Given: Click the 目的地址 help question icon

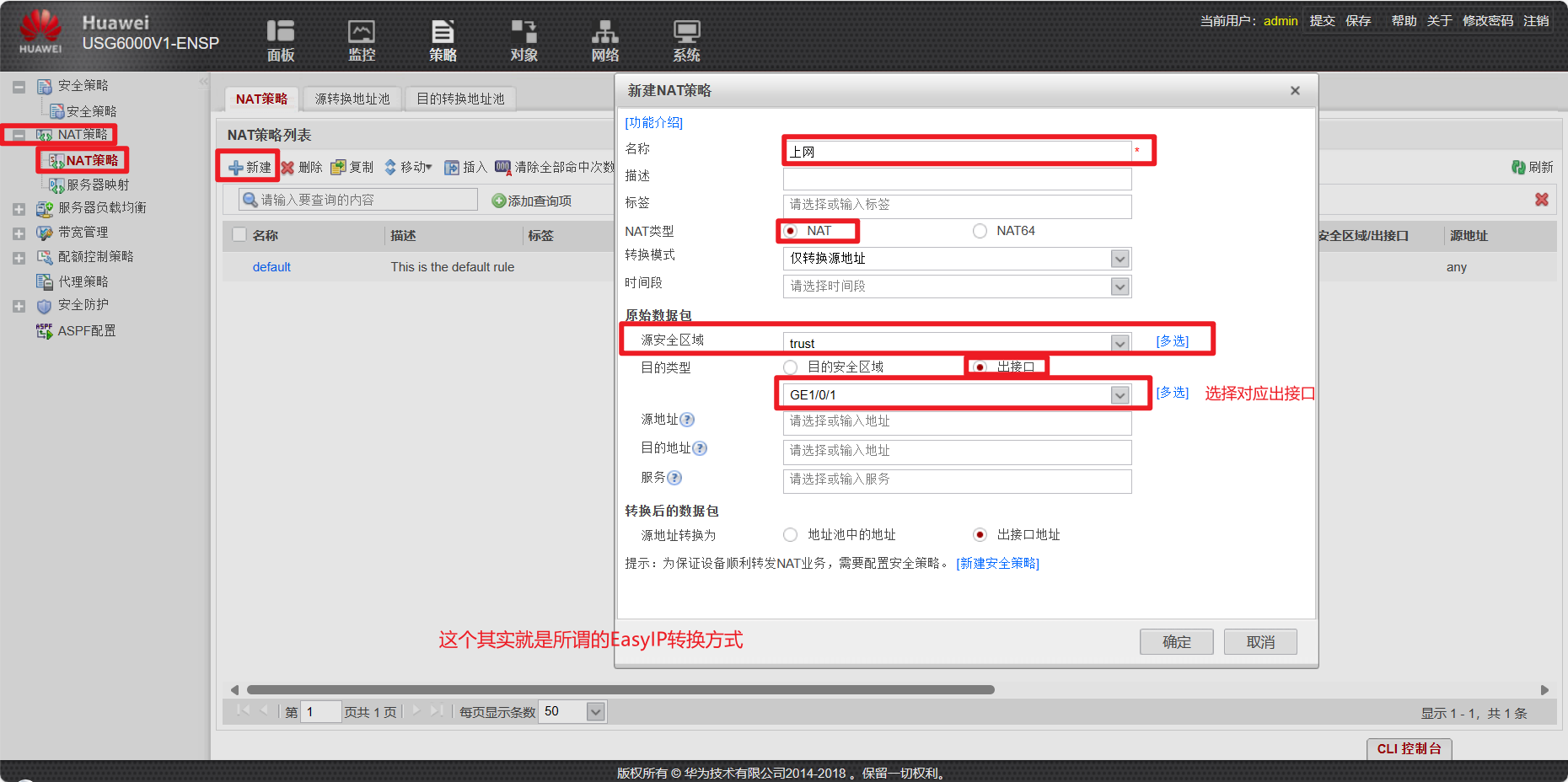Looking at the screenshot, I should (x=700, y=448).
